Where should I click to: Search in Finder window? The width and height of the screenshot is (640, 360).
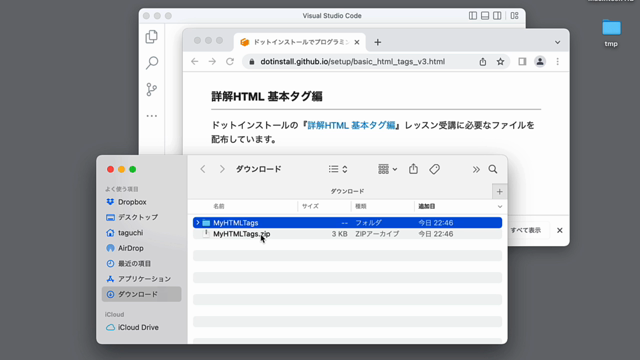(493, 169)
